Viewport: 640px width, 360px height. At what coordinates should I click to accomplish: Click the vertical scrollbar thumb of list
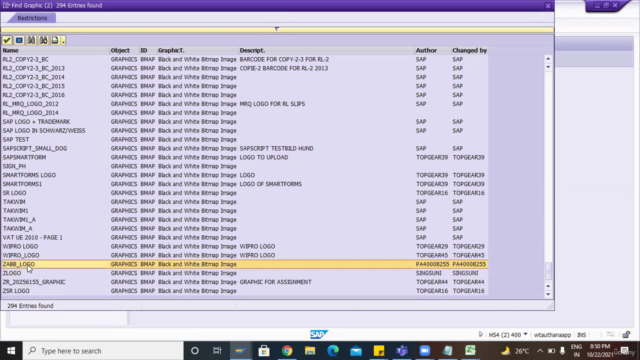point(548,270)
